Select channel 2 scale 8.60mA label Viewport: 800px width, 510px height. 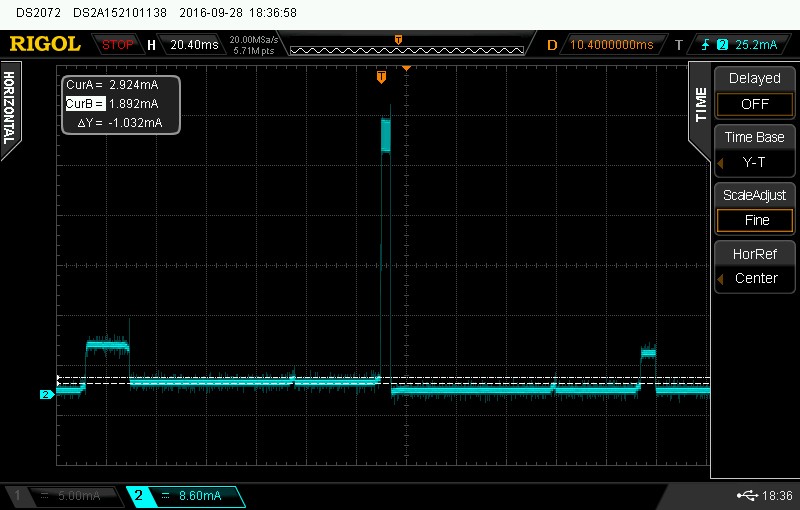tap(186, 496)
